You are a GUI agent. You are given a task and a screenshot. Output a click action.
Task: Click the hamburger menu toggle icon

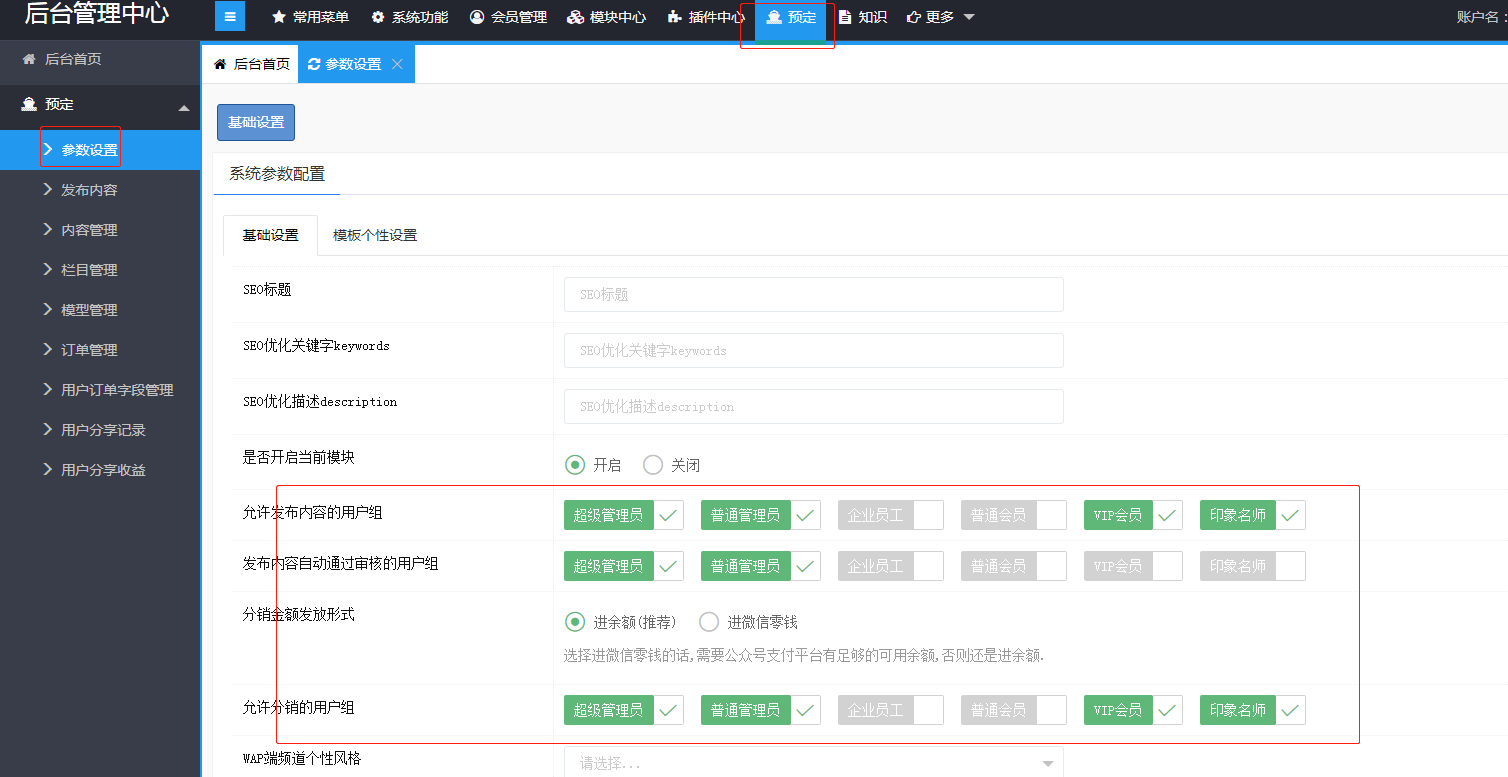tap(230, 17)
